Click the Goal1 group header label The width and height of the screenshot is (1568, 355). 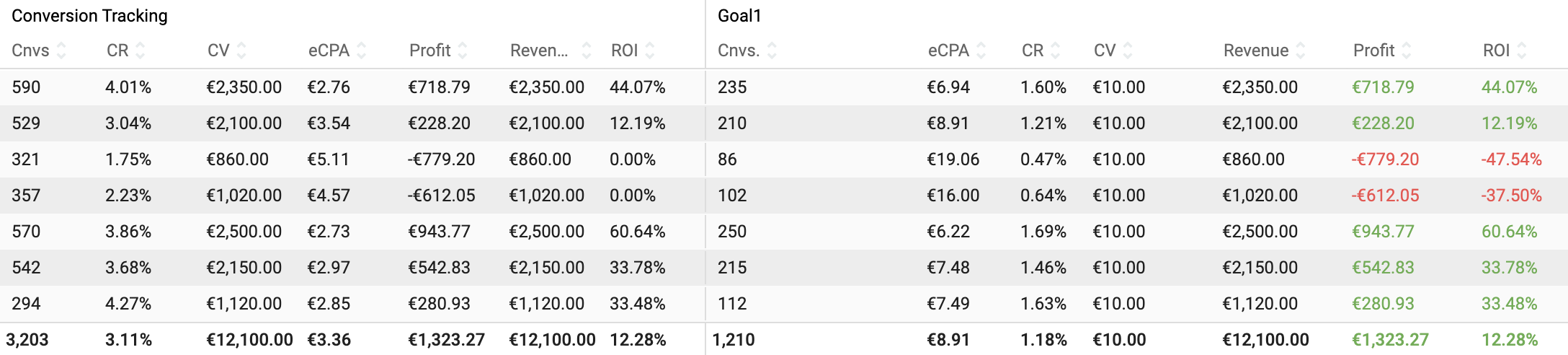[739, 16]
